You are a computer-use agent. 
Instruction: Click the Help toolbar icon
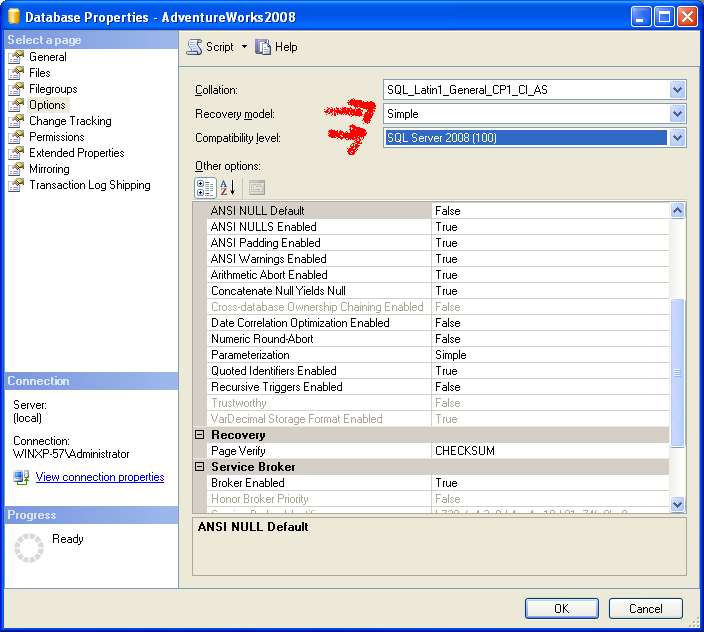click(263, 47)
